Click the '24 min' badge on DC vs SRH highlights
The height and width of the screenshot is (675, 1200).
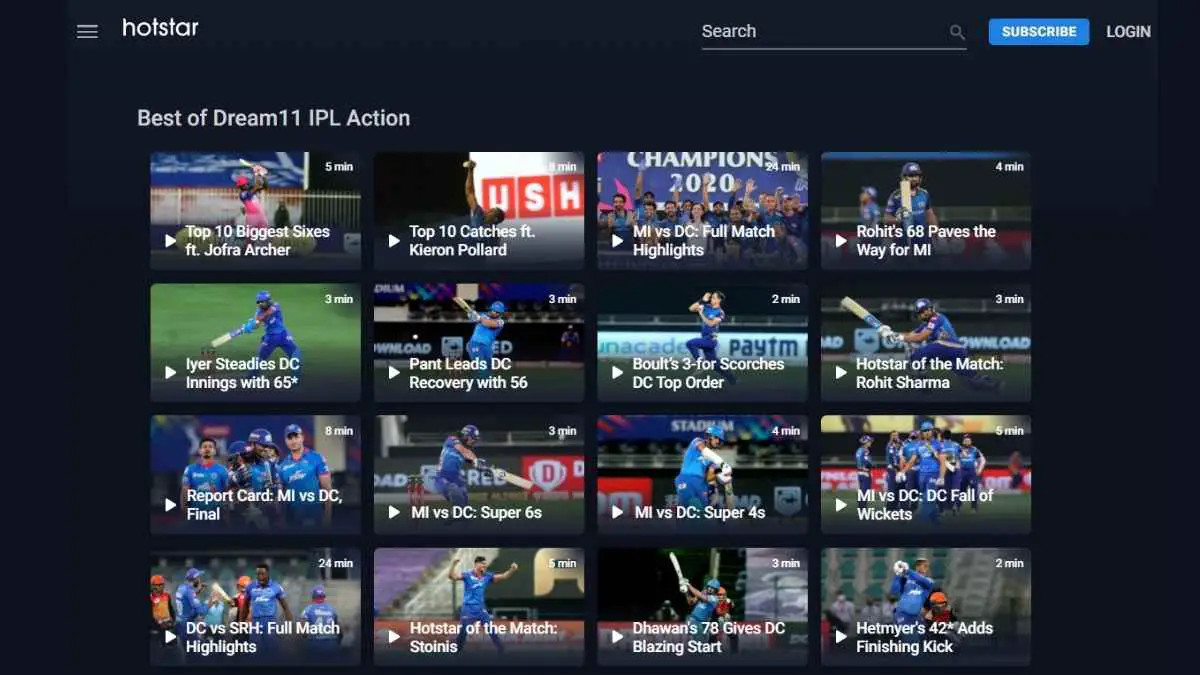[x=335, y=563]
